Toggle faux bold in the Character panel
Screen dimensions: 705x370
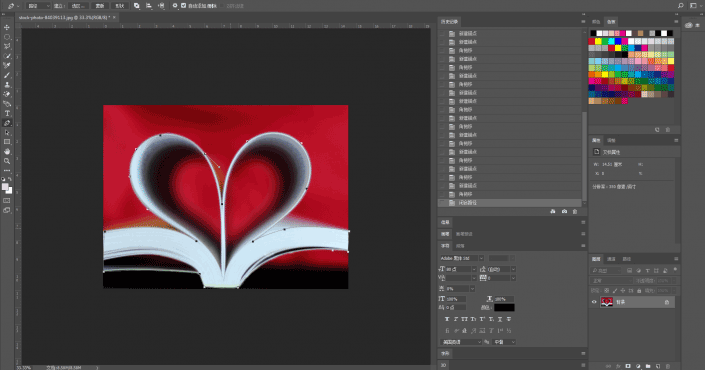click(x=446, y=319)
